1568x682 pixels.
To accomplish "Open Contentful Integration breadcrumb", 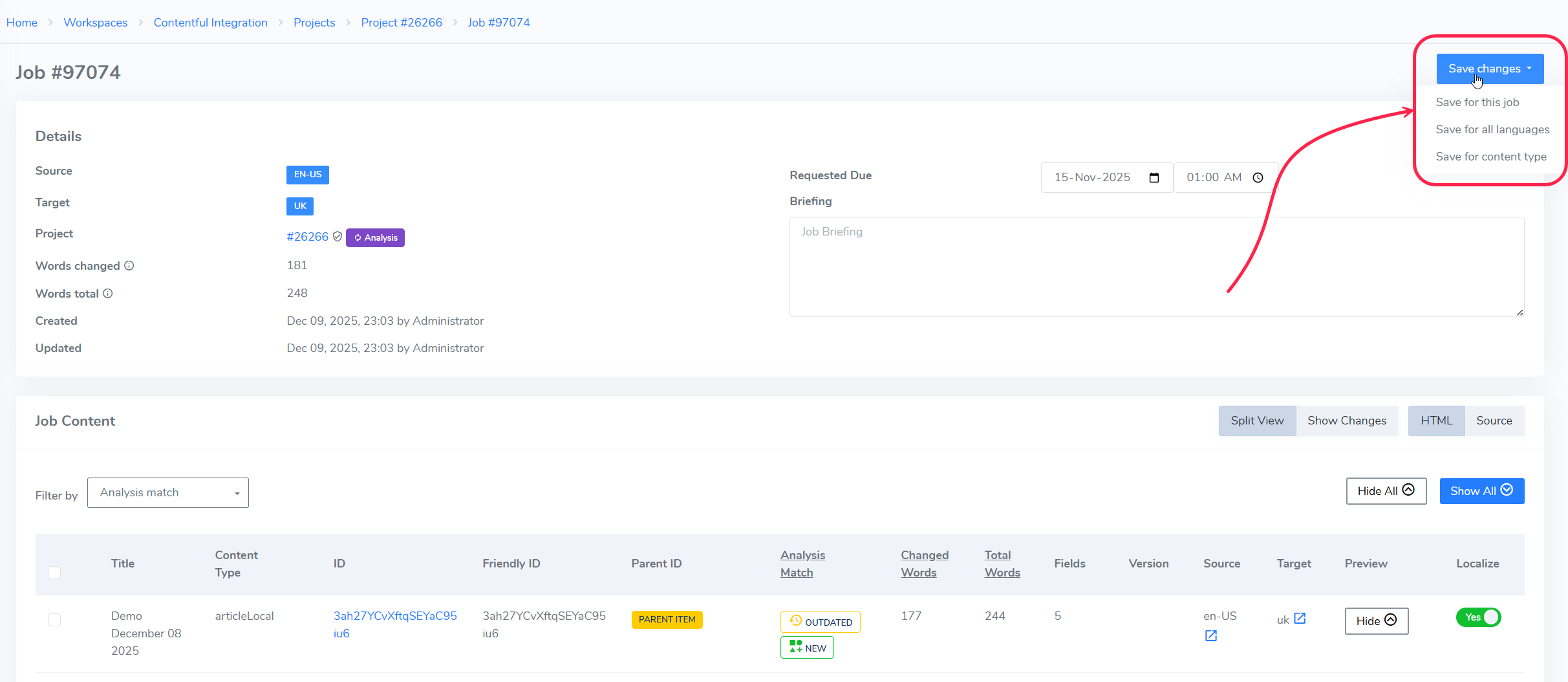I will (211, 23).
